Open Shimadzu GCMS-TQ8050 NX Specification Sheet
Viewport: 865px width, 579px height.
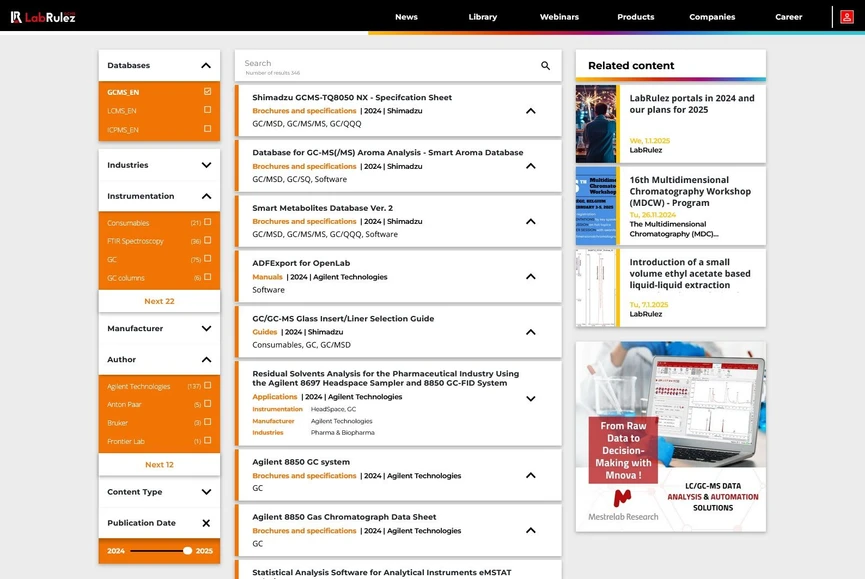tap(352, 98)
